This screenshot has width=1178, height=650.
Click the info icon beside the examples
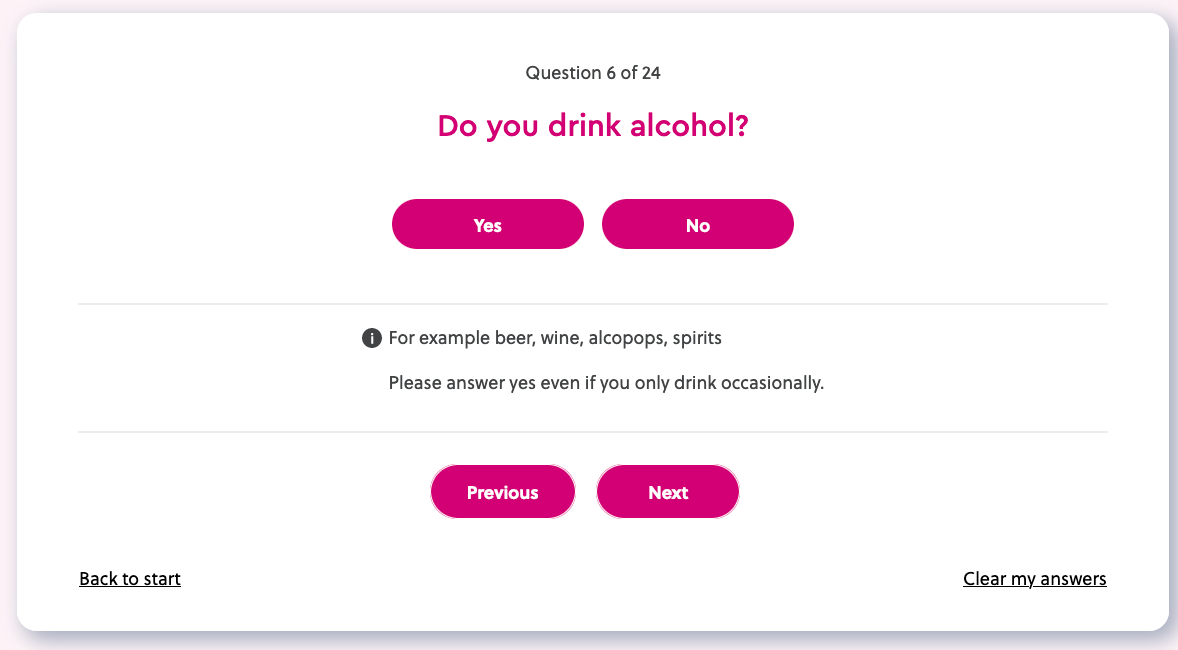coord(371,338)
